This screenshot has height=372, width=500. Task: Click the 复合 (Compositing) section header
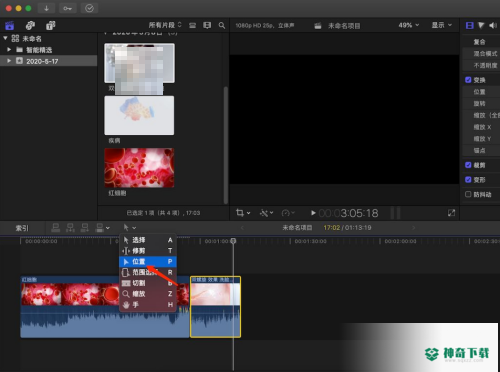coord(481,42)
